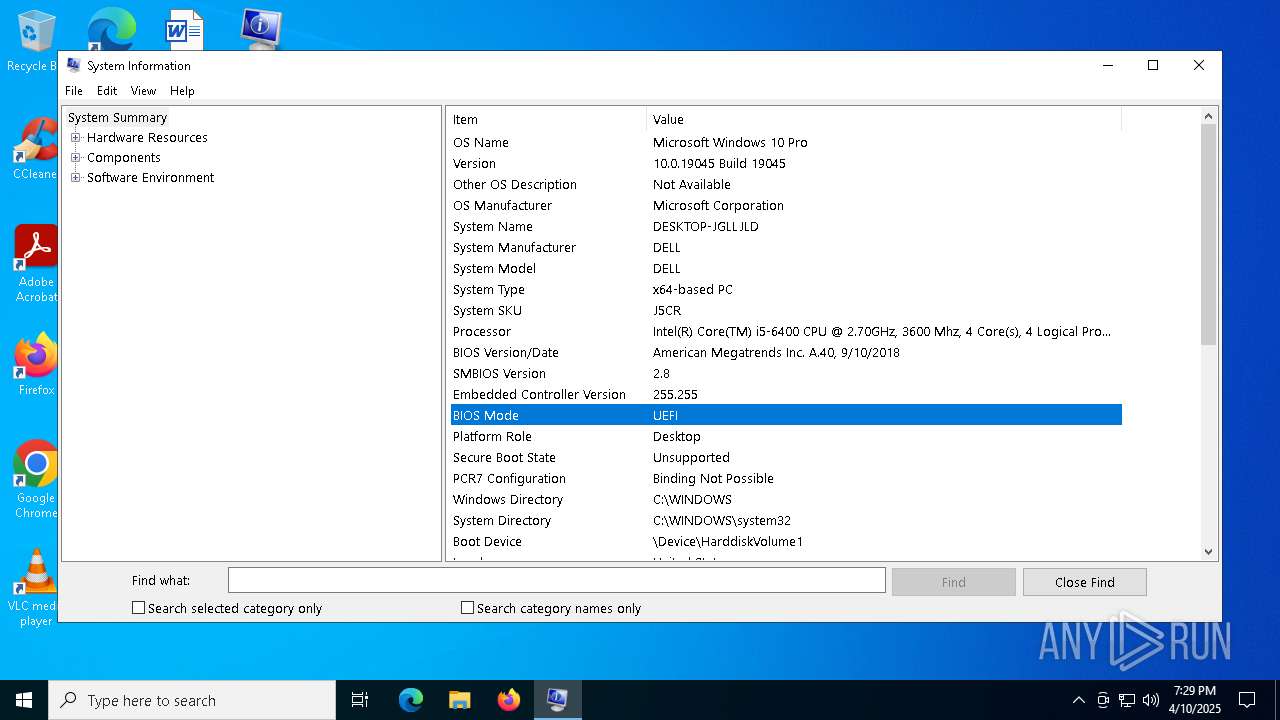Show hidden system tray icons

pyautogui.click(x=1078, y=700)
